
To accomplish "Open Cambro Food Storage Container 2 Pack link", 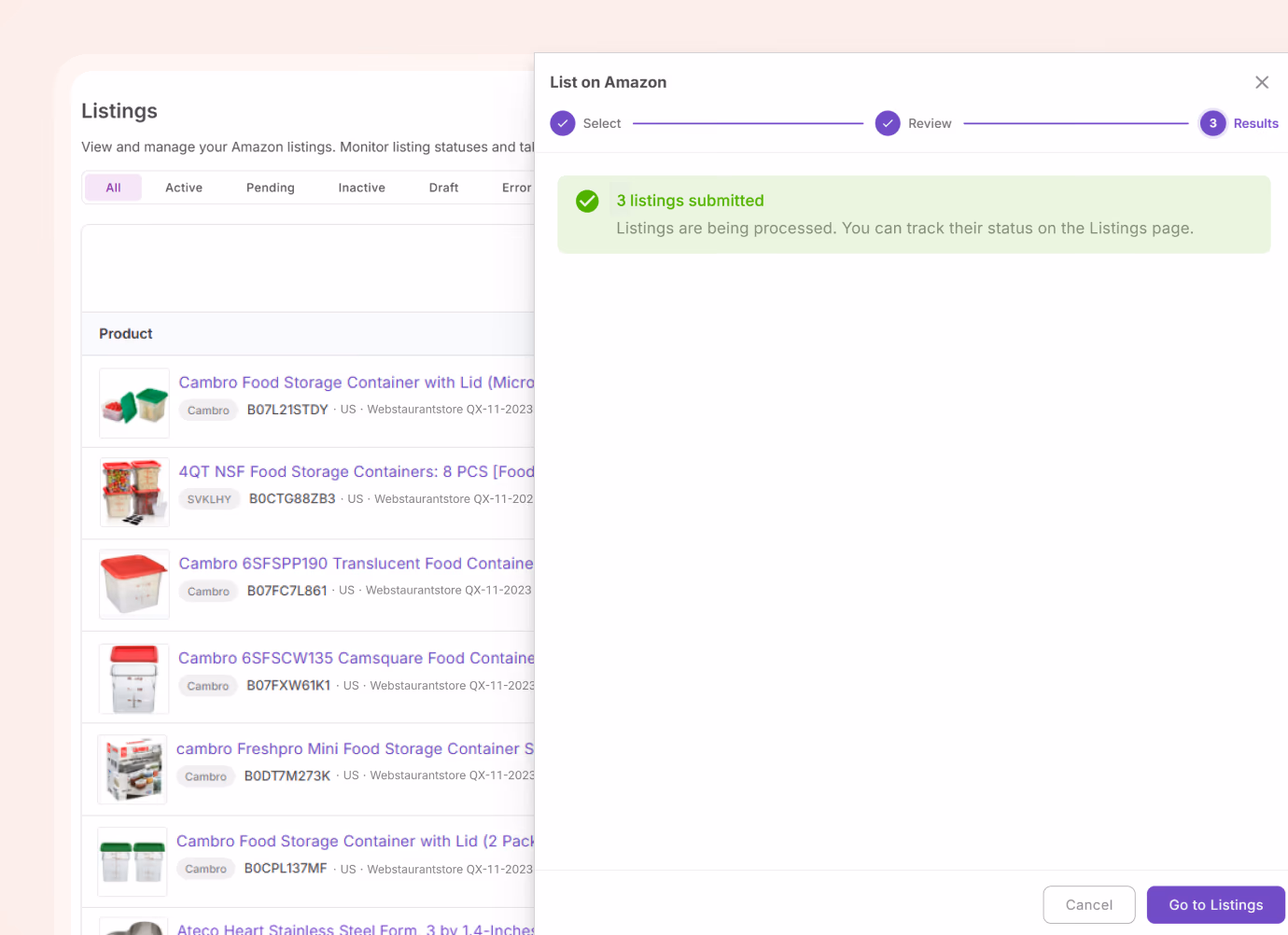I will point(356,841).
